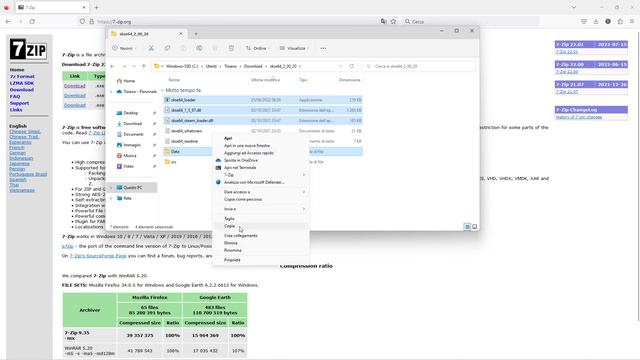Open Firefox downloads panel icon
This screenshot has height=360, width=640.
coord(596,21)
